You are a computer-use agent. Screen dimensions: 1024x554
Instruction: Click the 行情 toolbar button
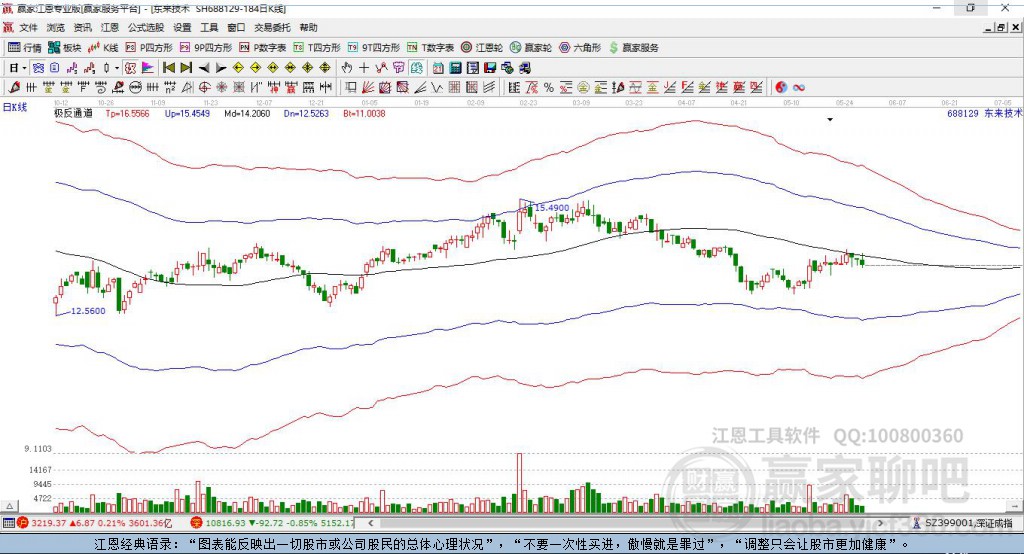coord(25,48)
